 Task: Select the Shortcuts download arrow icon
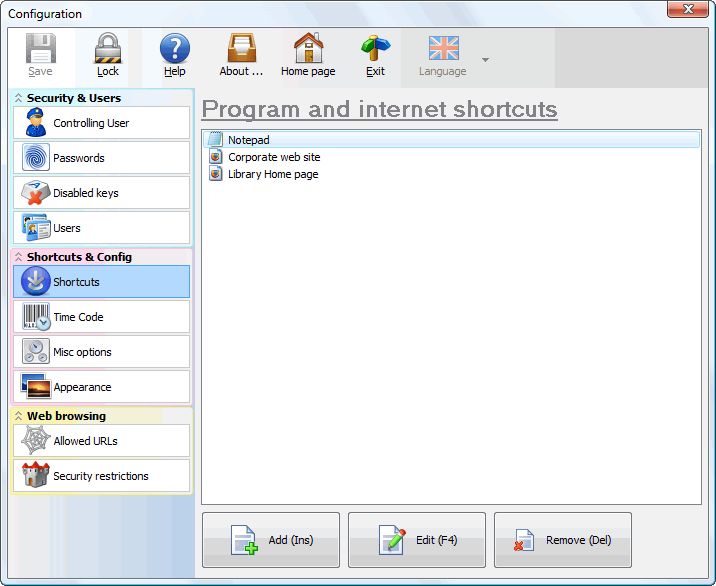pyautogui.click(x=36, y=281)
